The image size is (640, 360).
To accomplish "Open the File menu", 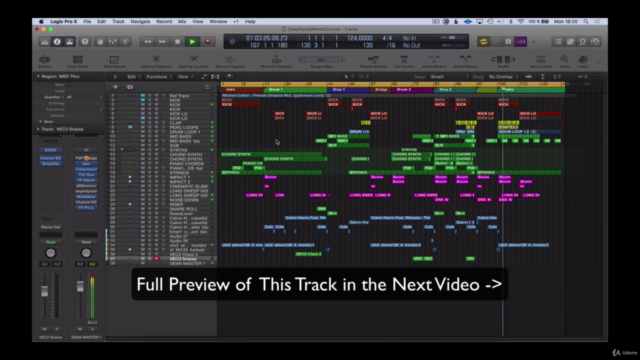I will tap(87, 22).
